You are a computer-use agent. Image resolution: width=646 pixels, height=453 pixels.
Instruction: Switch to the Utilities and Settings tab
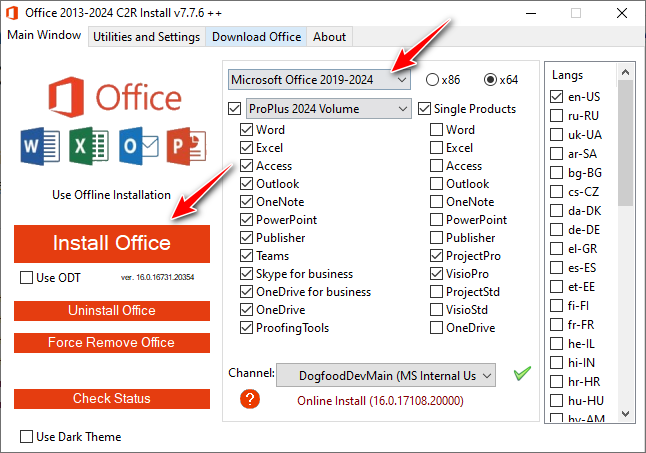145,37
